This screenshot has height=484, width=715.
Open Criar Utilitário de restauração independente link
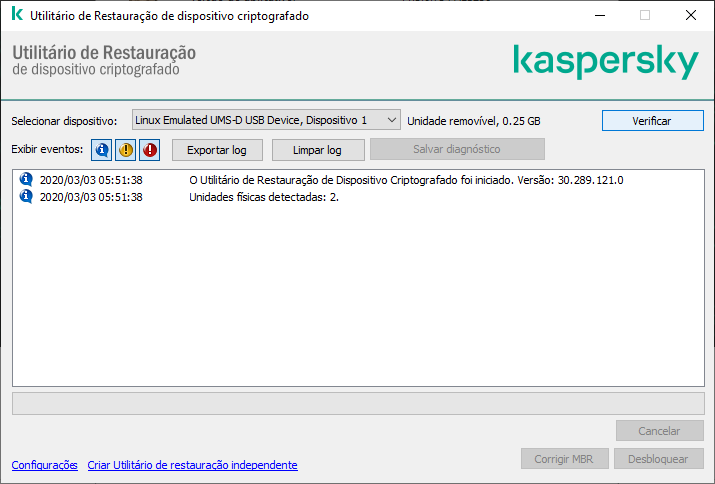click(x=192, y=465)
